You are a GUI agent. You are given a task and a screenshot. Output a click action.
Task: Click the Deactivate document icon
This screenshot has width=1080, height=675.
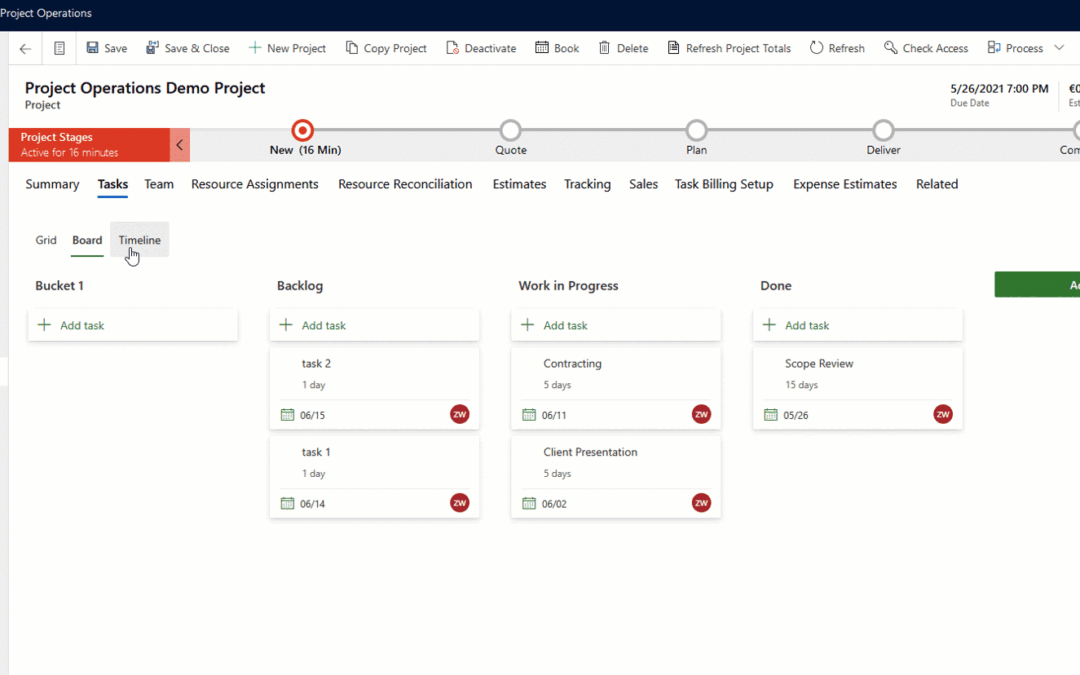coord(453,48)
